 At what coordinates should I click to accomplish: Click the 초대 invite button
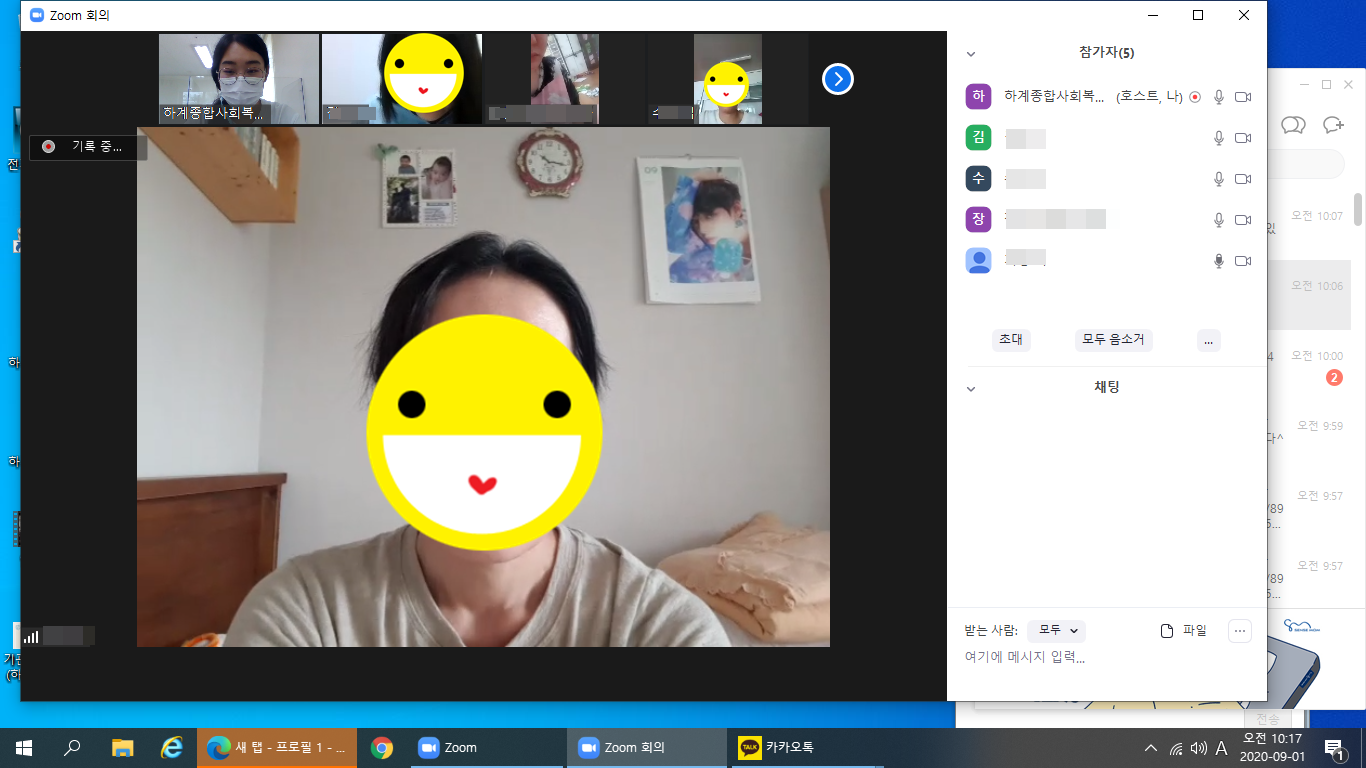click(1011, 340)
